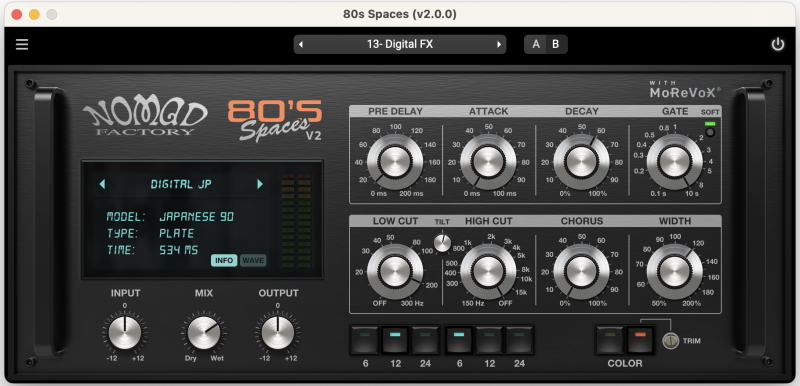The height and width of the screenshot is (386, 800).
Task: Click the WIDTH knob
Action: (674, 271)
